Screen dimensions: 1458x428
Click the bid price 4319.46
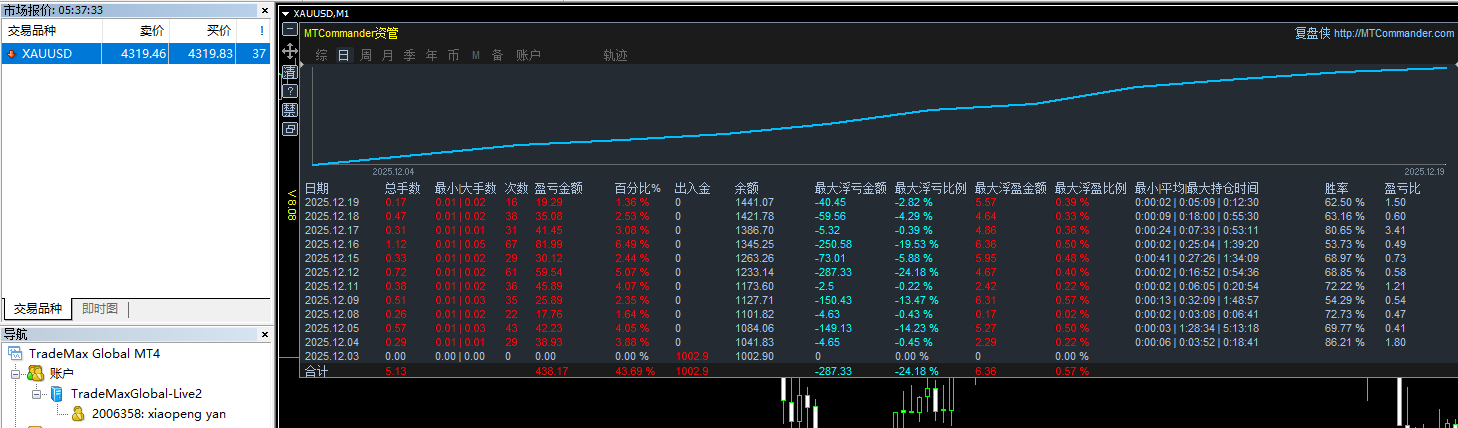coord(143,54)
